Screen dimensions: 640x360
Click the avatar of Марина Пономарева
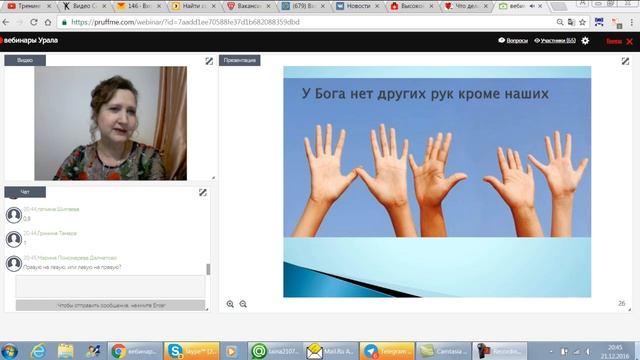tap(13, 263)
